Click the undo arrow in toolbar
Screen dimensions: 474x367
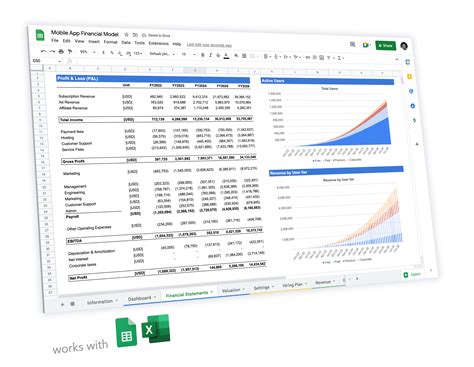[43, 51]
